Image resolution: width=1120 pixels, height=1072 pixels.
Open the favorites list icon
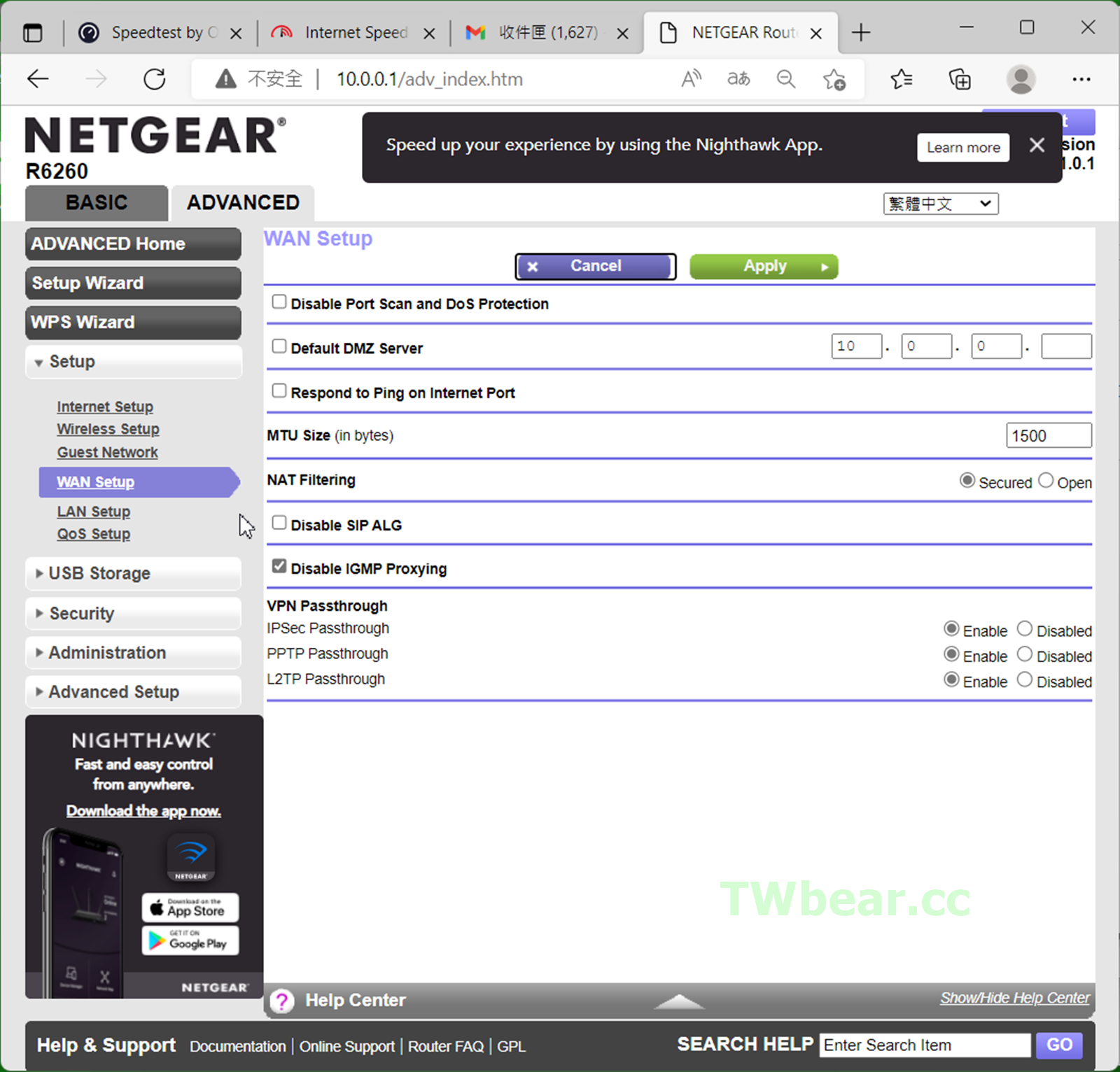(902, 79)
